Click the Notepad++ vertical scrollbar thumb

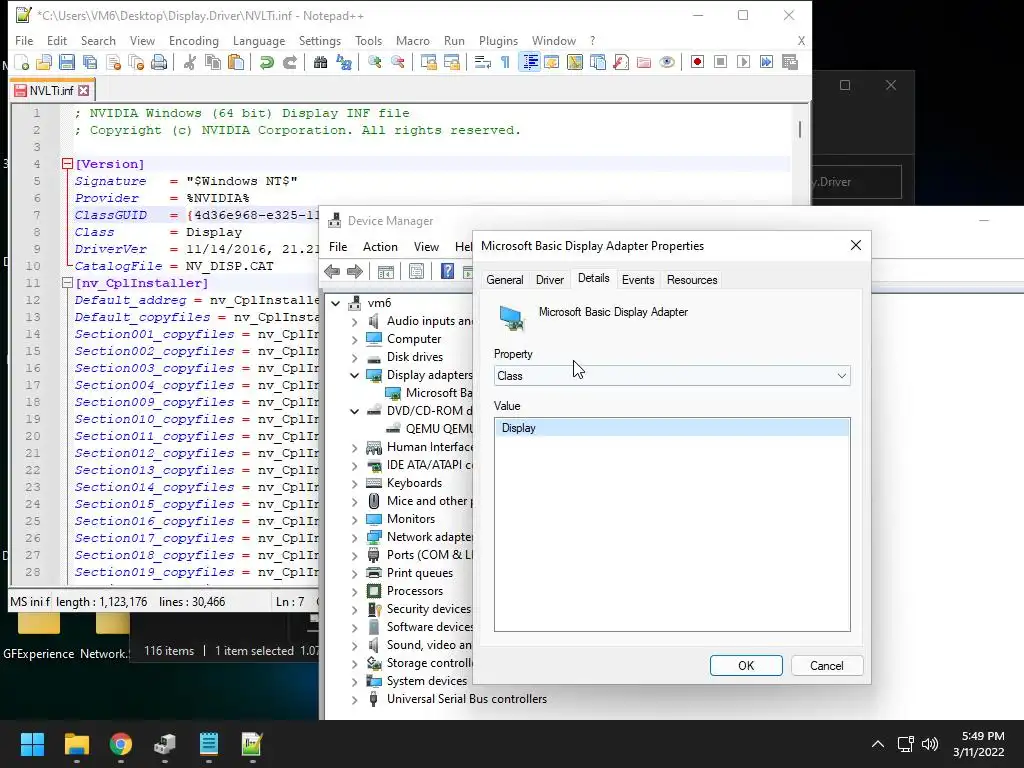[x=799, y=129]
